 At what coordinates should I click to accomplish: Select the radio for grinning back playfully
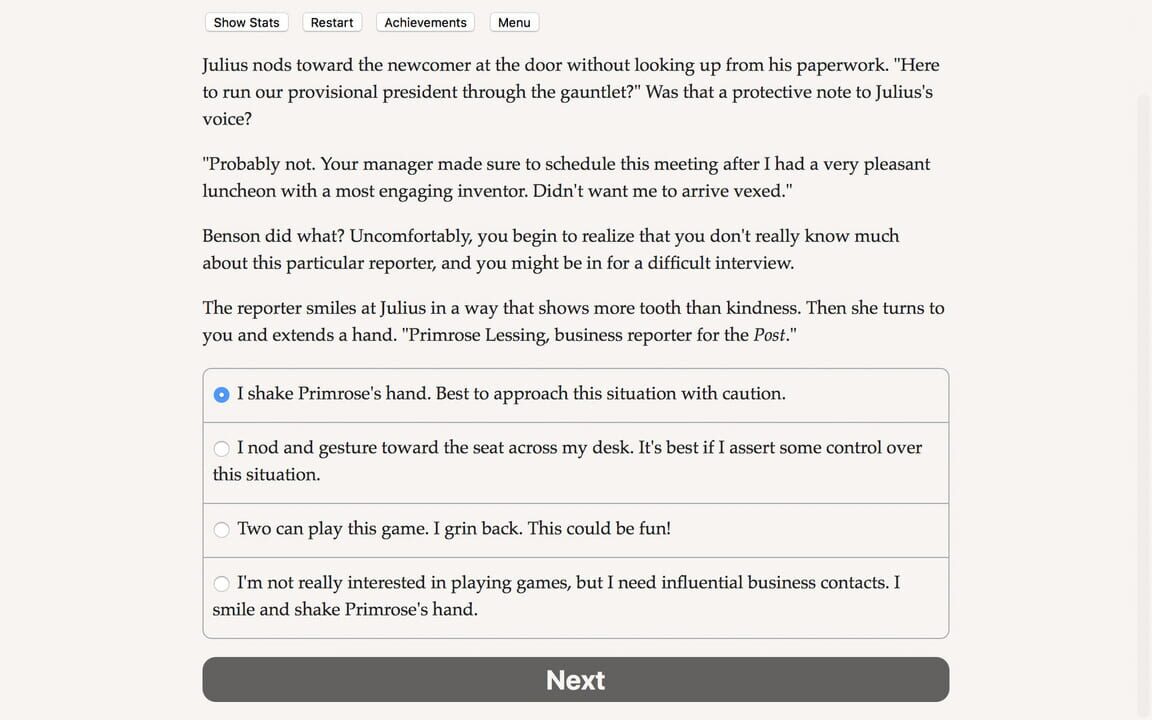tap(221, 529)
